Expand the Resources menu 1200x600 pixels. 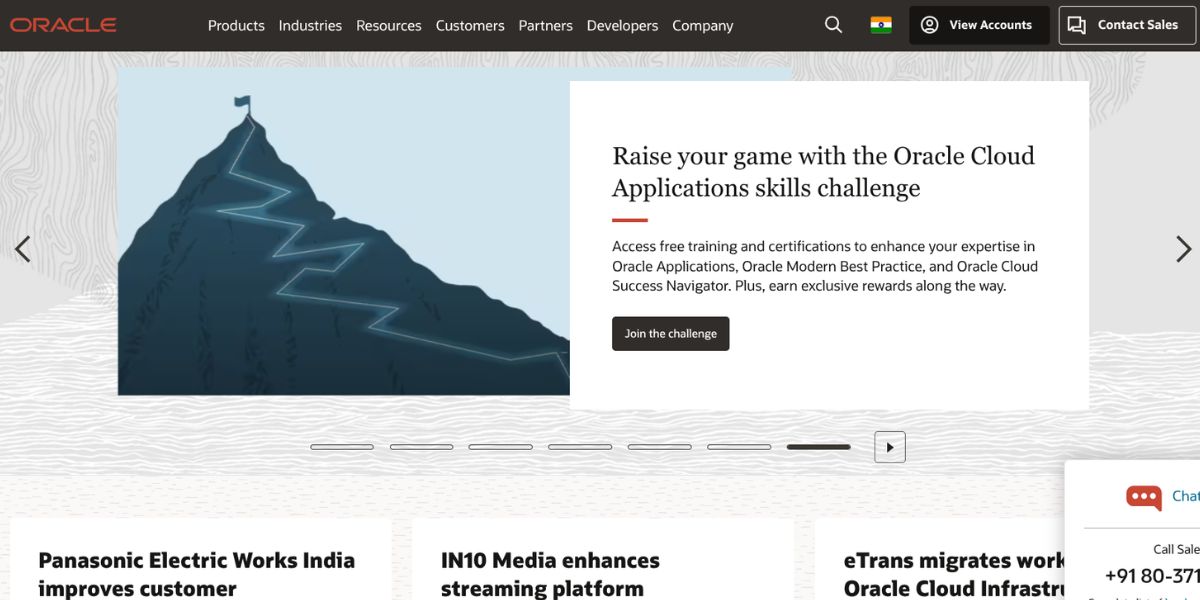tap(389, 26)
